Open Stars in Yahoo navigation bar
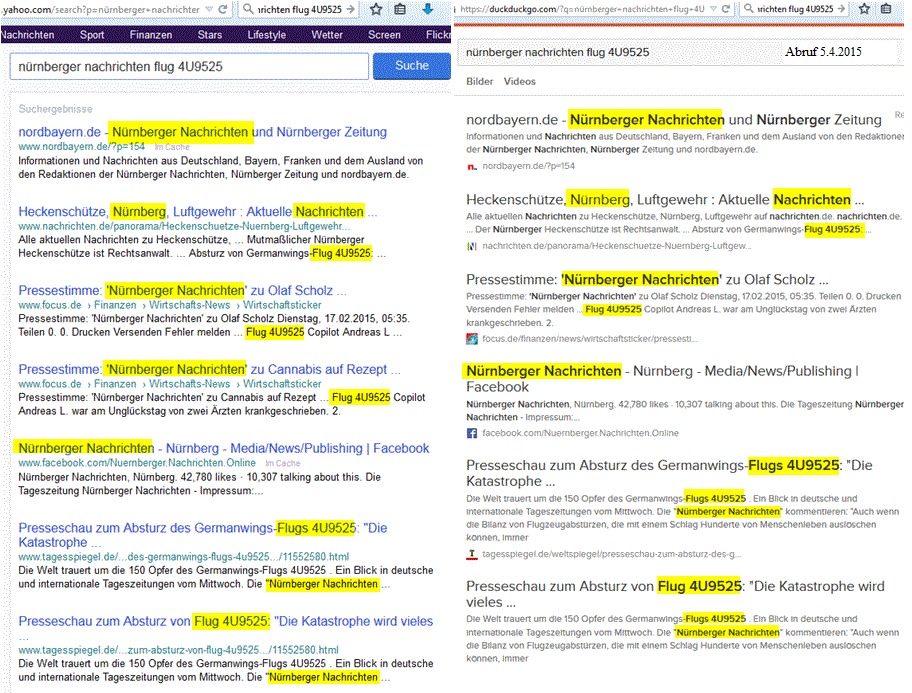 coord(209,35)
